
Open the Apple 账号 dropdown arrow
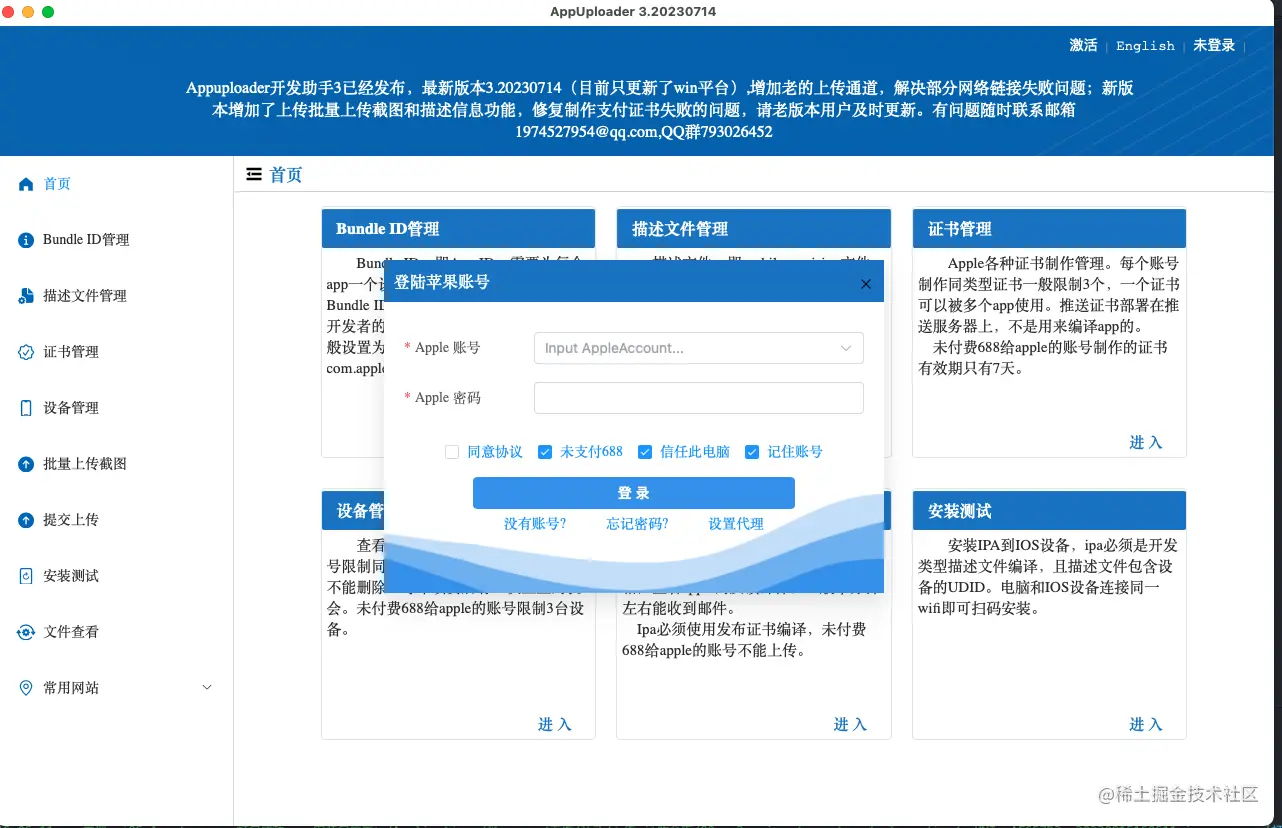(x=846, y=348)
